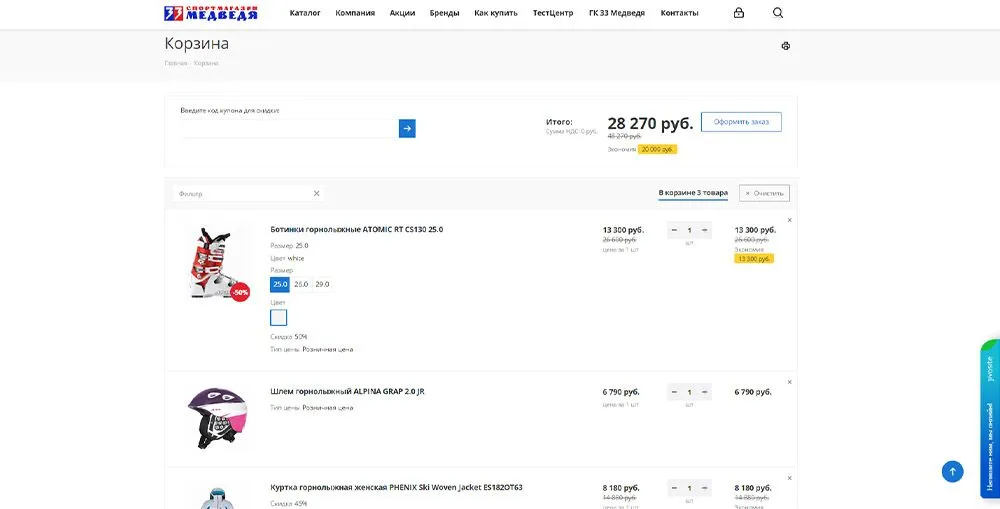Open the ALPINA GRAP helmet thumbnail
The image size is (1000, 509).
click(x=216, y=417)
